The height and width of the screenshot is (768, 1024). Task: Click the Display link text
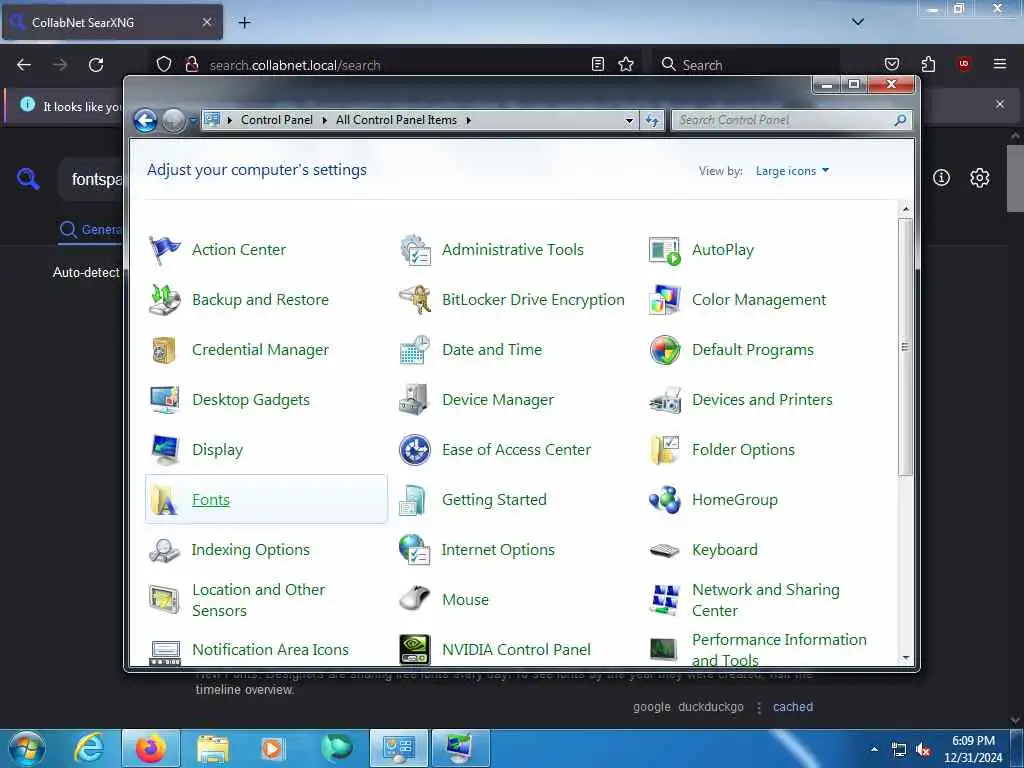pos(217,450)
